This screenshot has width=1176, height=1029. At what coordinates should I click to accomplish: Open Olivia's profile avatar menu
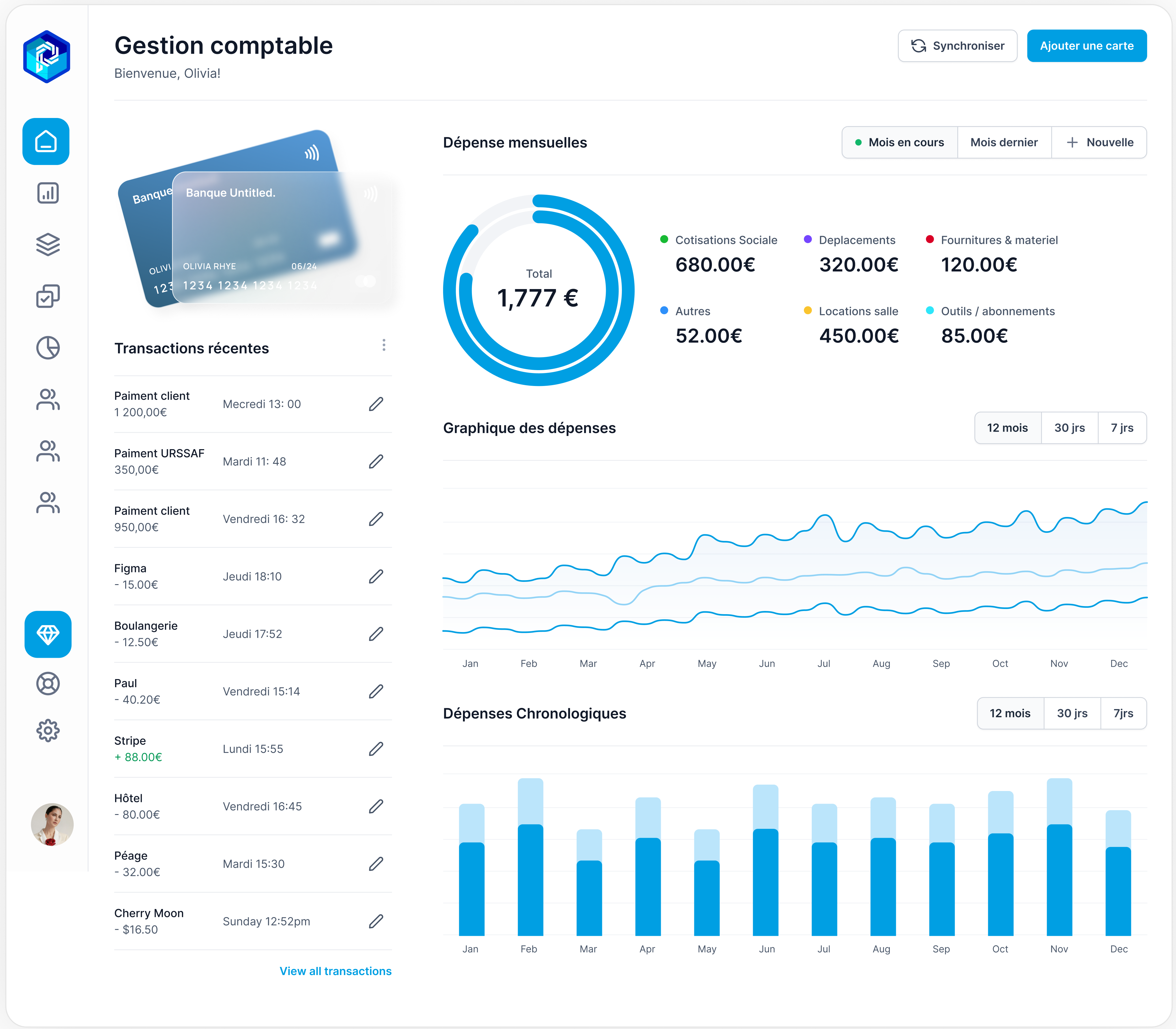point(52,824)
